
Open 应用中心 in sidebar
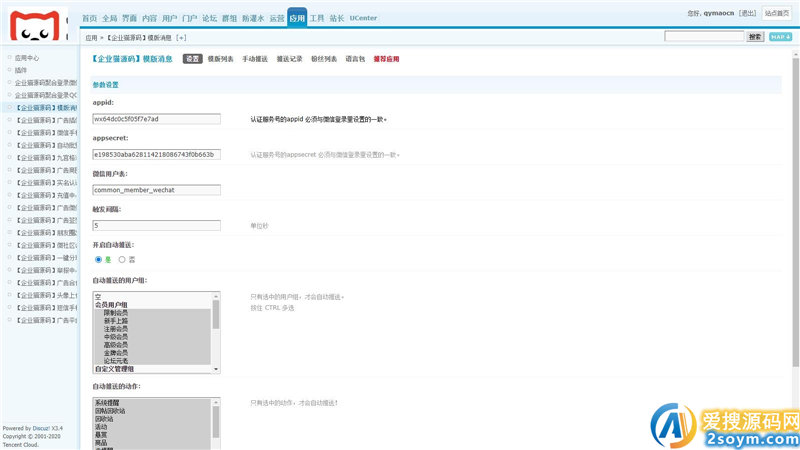pos(27,58)
